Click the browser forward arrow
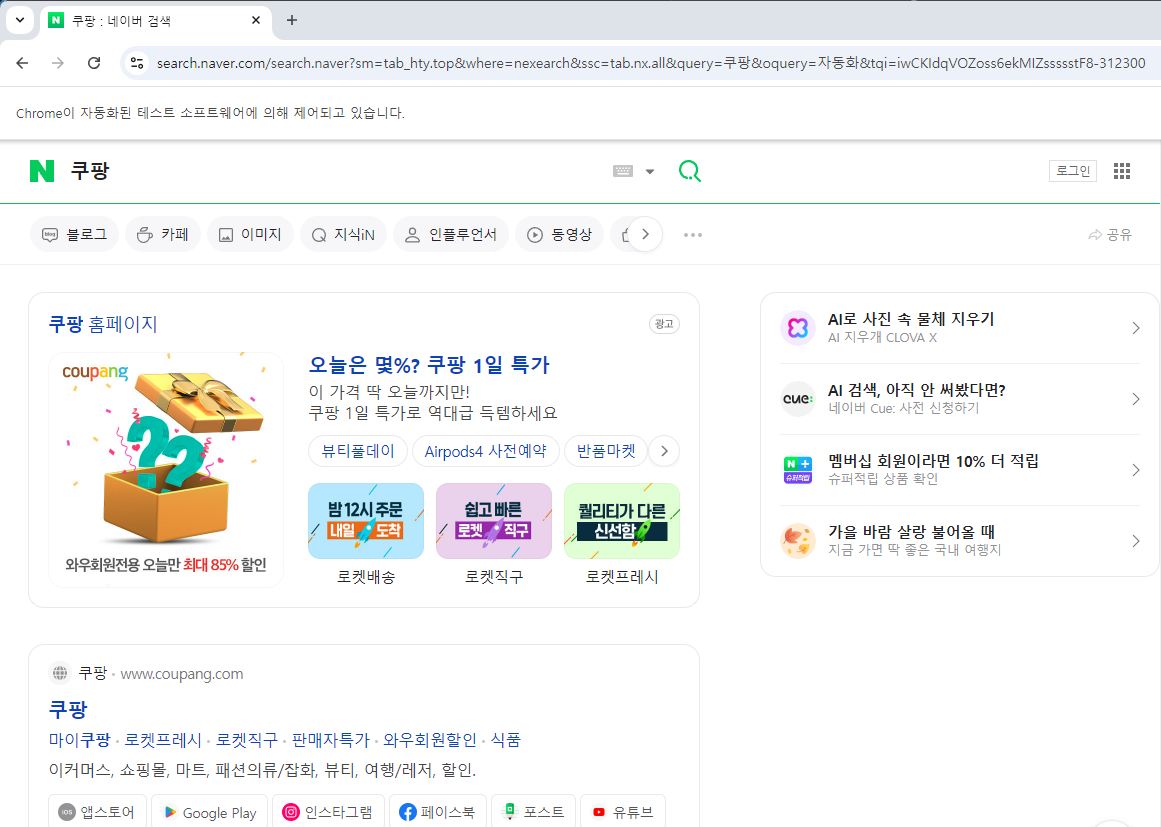The image size is (1161, 827). (x=58, y=63)
